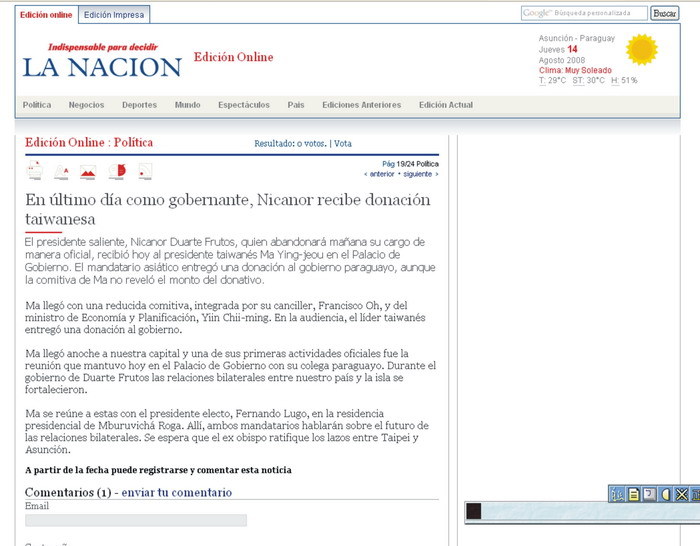Click the 'H: 51%' humidity reading
700x546 pixels.
[x=624, y=81]
